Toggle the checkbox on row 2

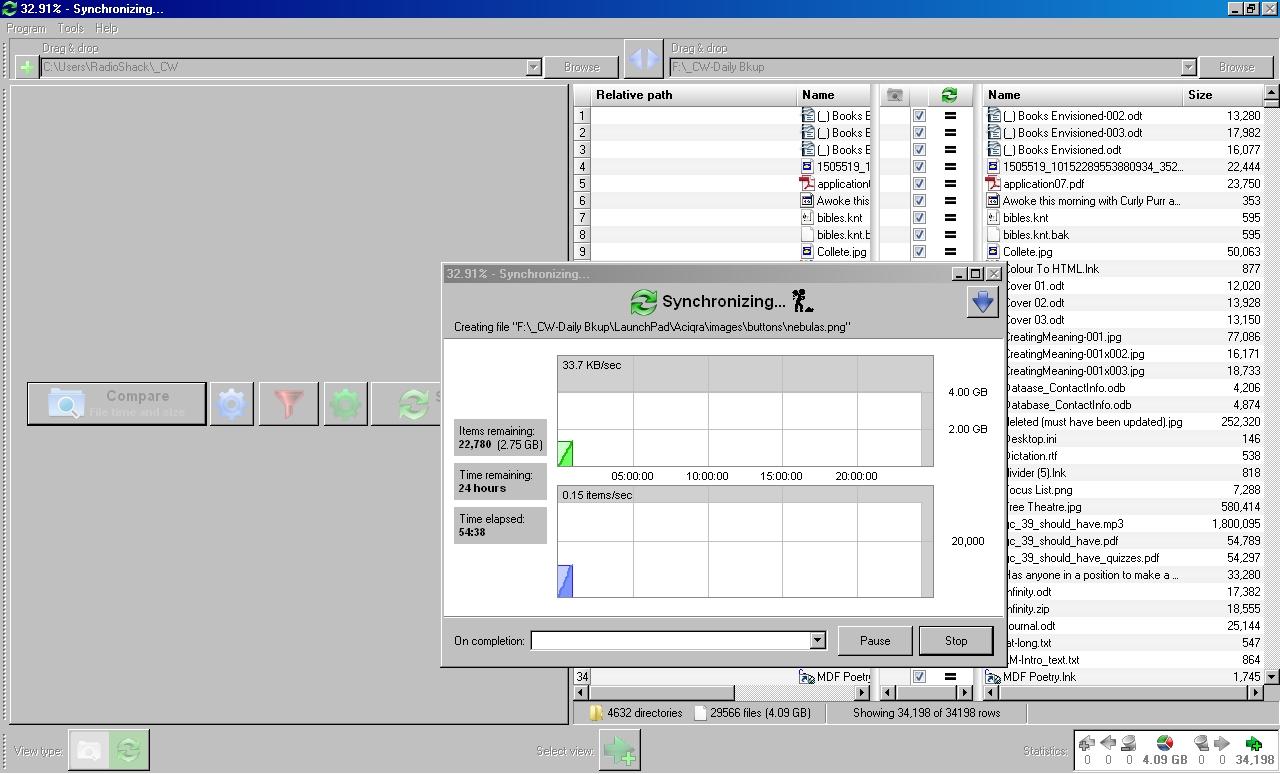[x=919, y=133]
